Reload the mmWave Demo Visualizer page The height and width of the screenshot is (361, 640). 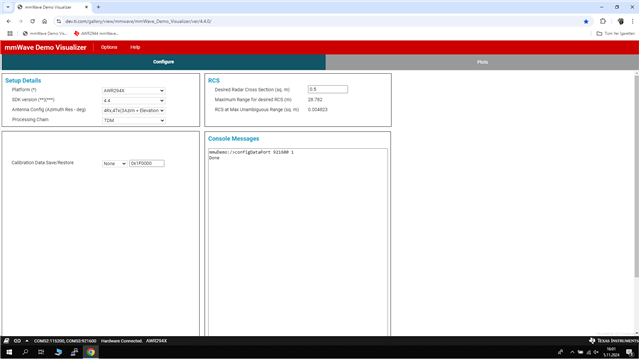pyautogui.click(x=32, y=21)
